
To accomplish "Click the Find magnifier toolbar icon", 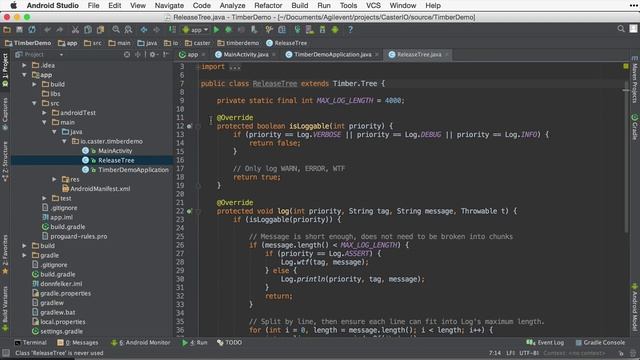I will pos(116,30).
